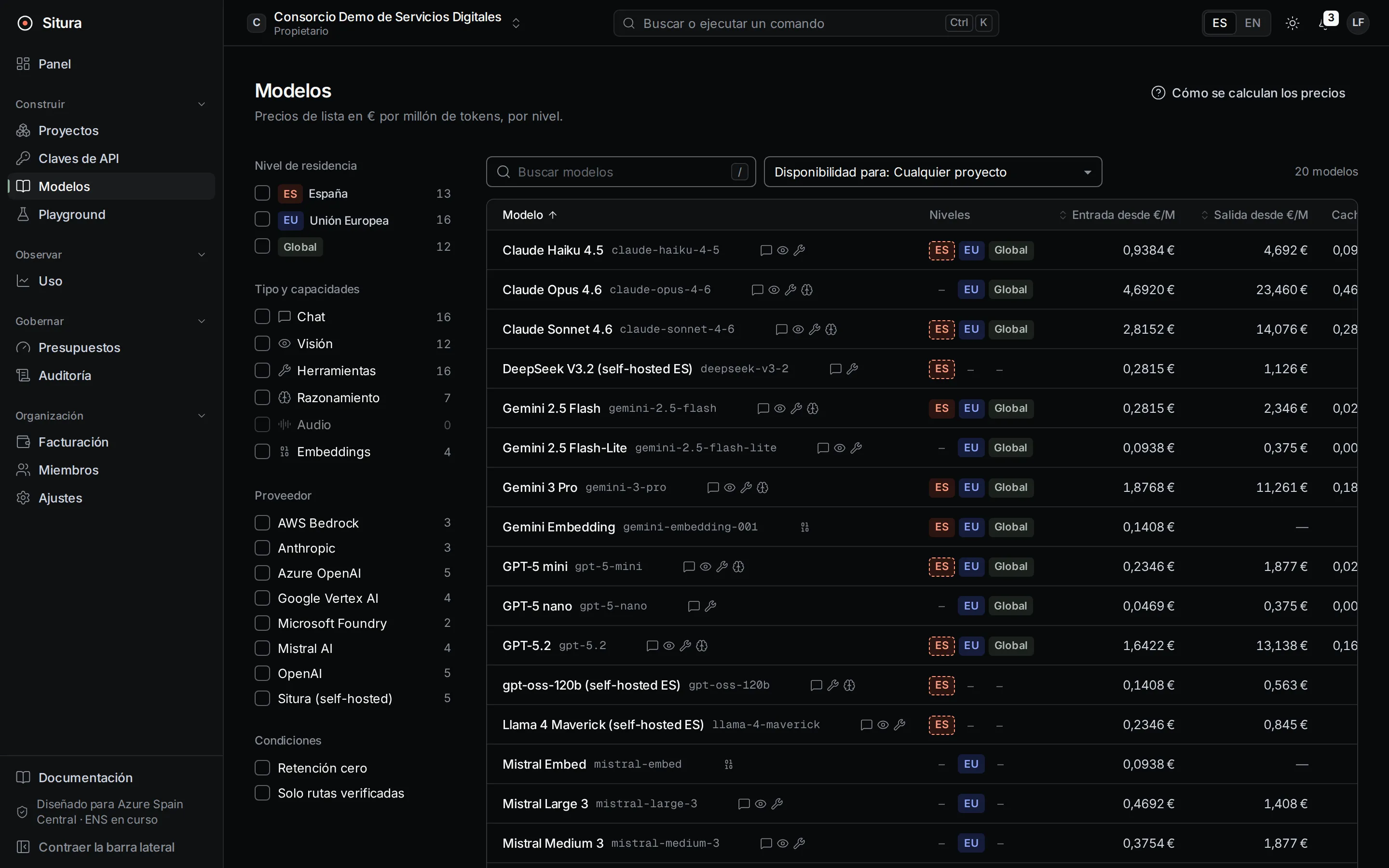Collapse the Construir sidebar section
The width and height of the screenshot is (1389, 868).
(x=202, y=104)
